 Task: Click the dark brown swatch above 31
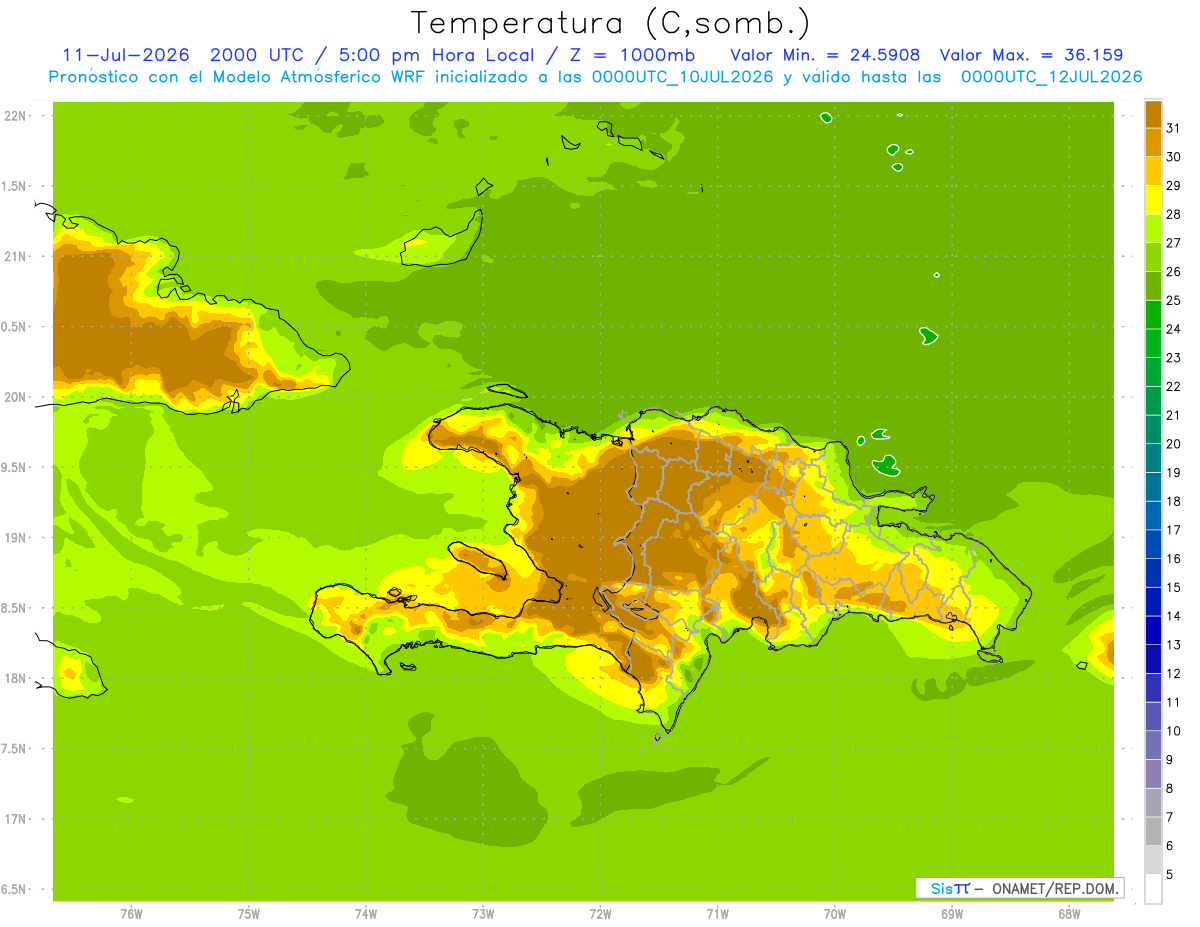(1153, 114)
